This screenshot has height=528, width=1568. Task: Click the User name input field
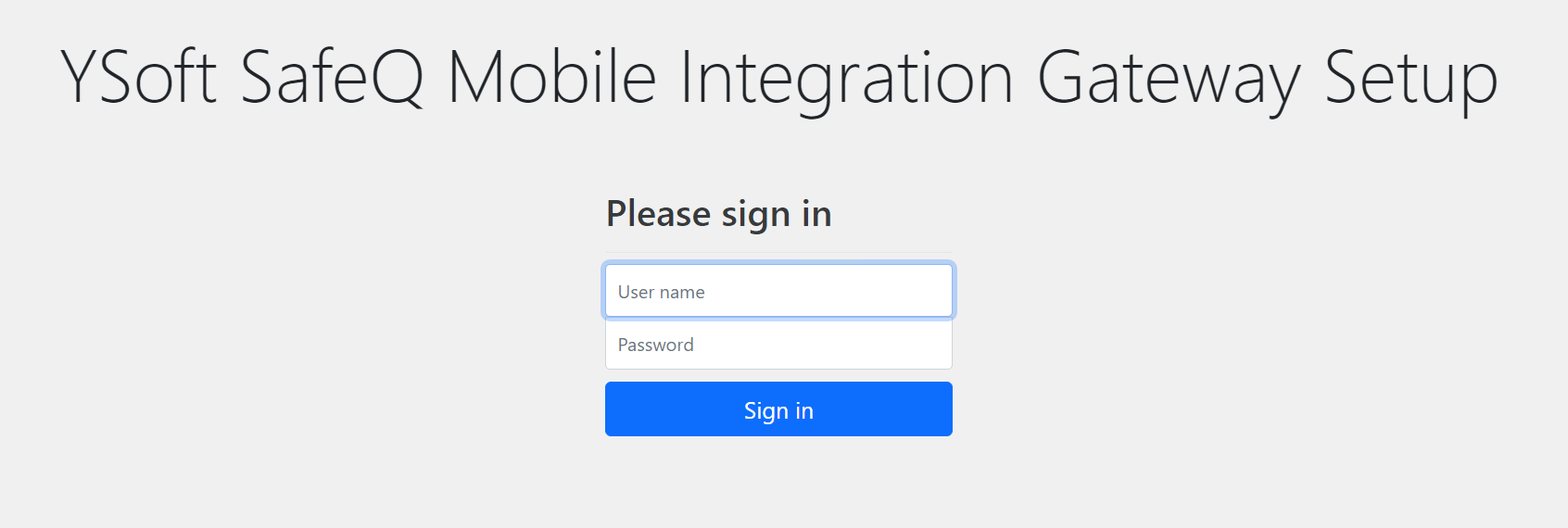[778, 292]
